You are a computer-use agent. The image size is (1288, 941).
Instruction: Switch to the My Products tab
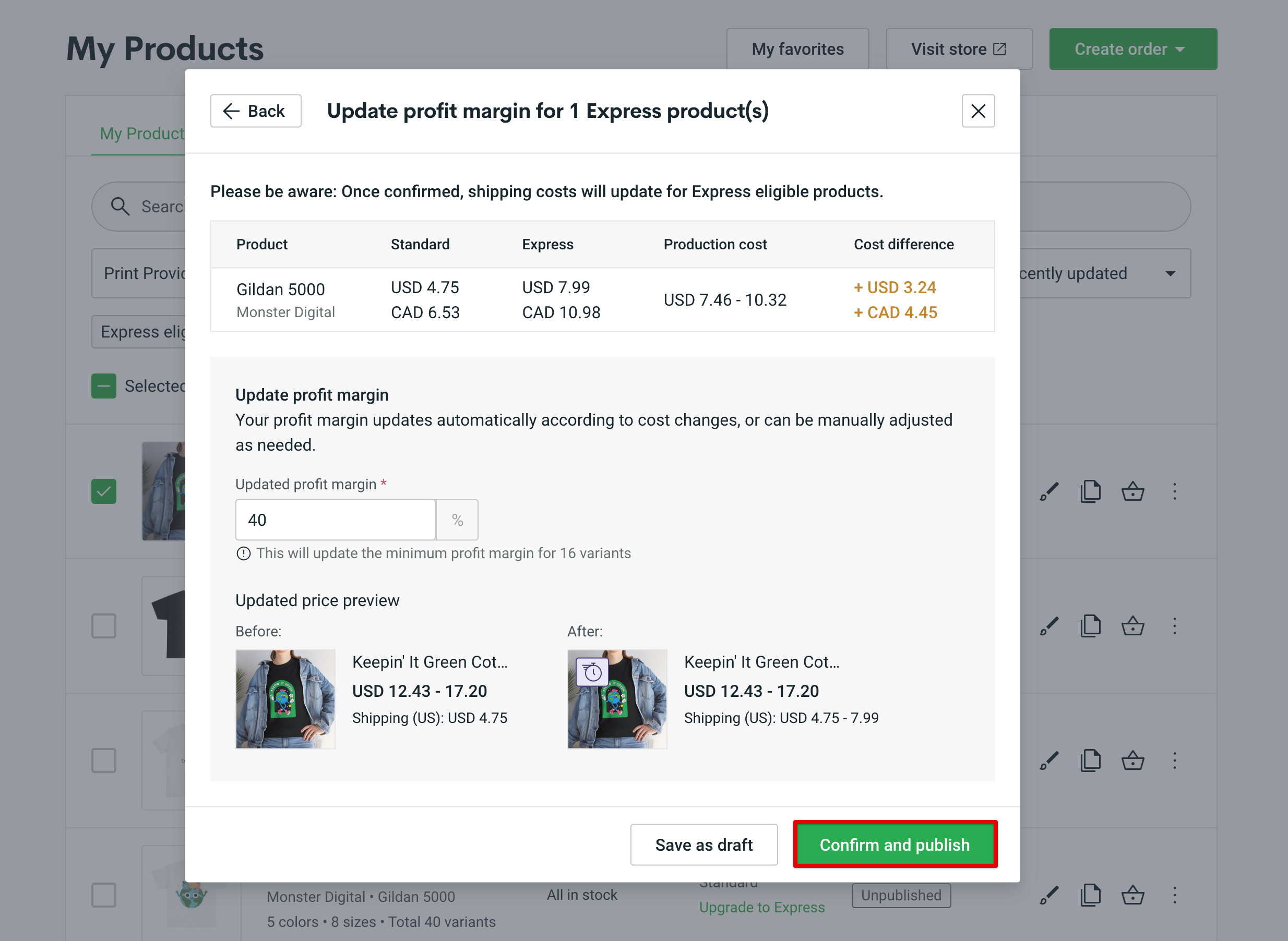(141, 134)
